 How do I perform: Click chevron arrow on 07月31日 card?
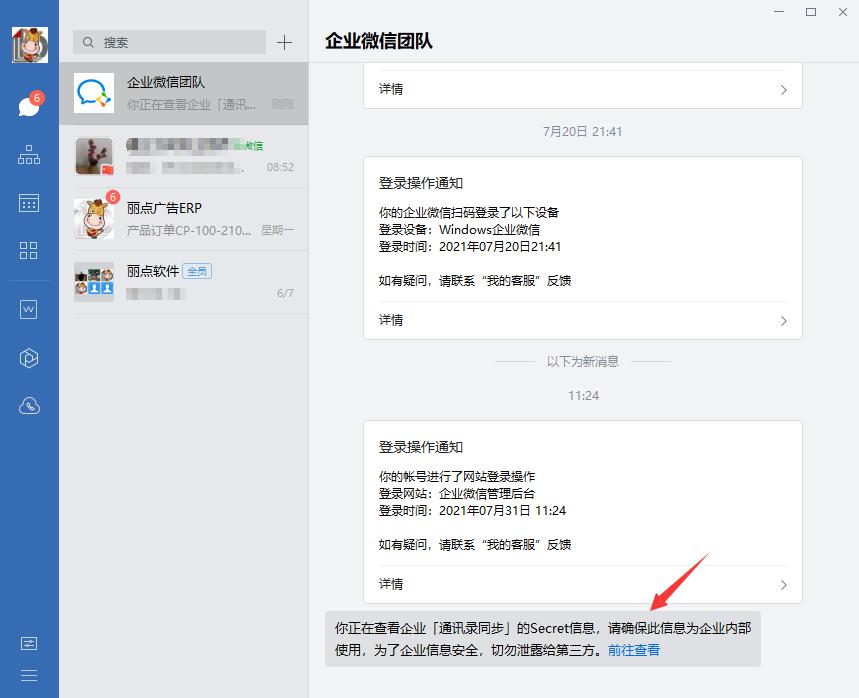(x=784, y=585)
